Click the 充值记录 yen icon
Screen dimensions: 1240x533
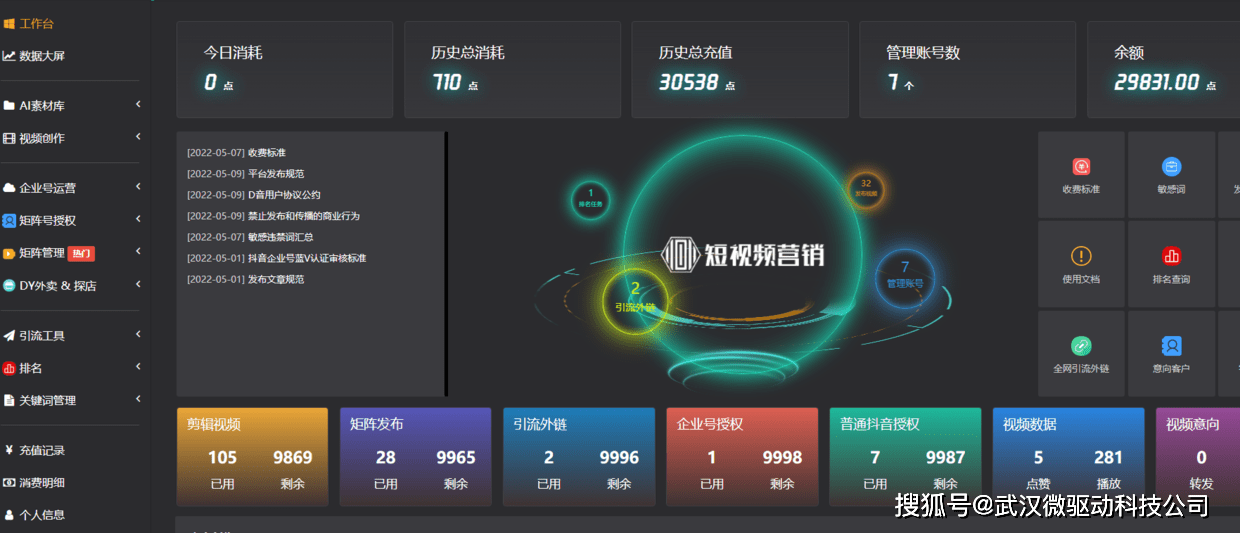(9, 450)
